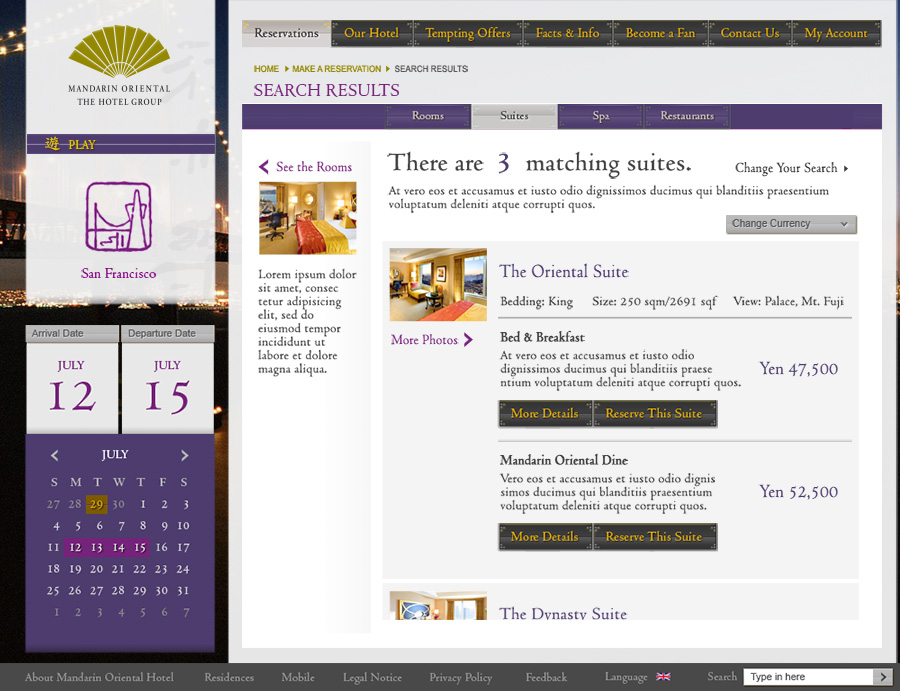Click arrow beside Change Your Search

coord(846,169)
